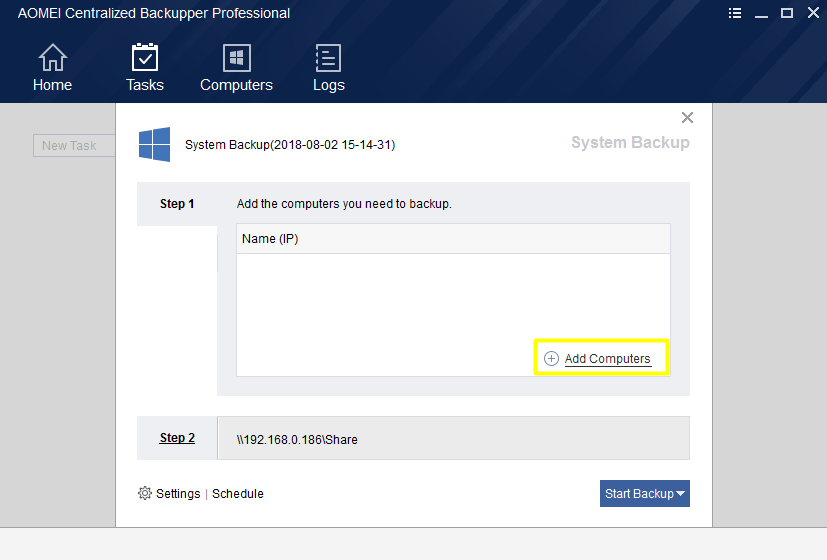The image size is (827, 560).
Task: Go to the Home section
Action: pyautogui.click(x=52, y=68)
